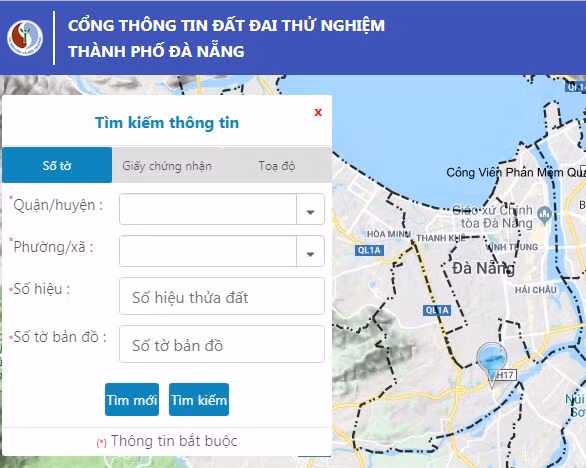
Task: Click the Giáo xứ Chính tòa Đà Nẵng landmark icon
Action: click(x=544, y=215)
